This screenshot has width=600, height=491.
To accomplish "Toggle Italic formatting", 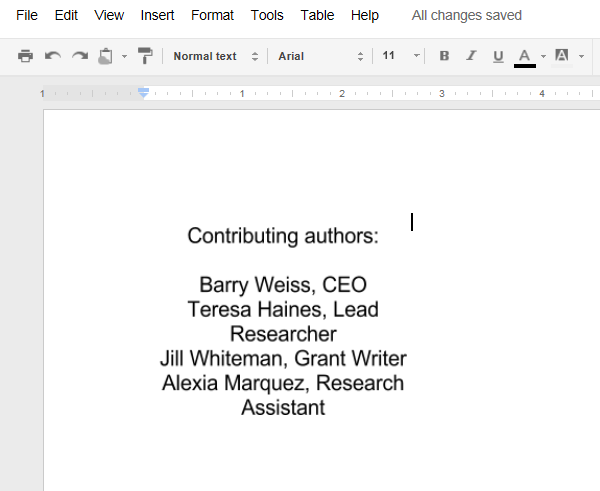I will (471, 56).
